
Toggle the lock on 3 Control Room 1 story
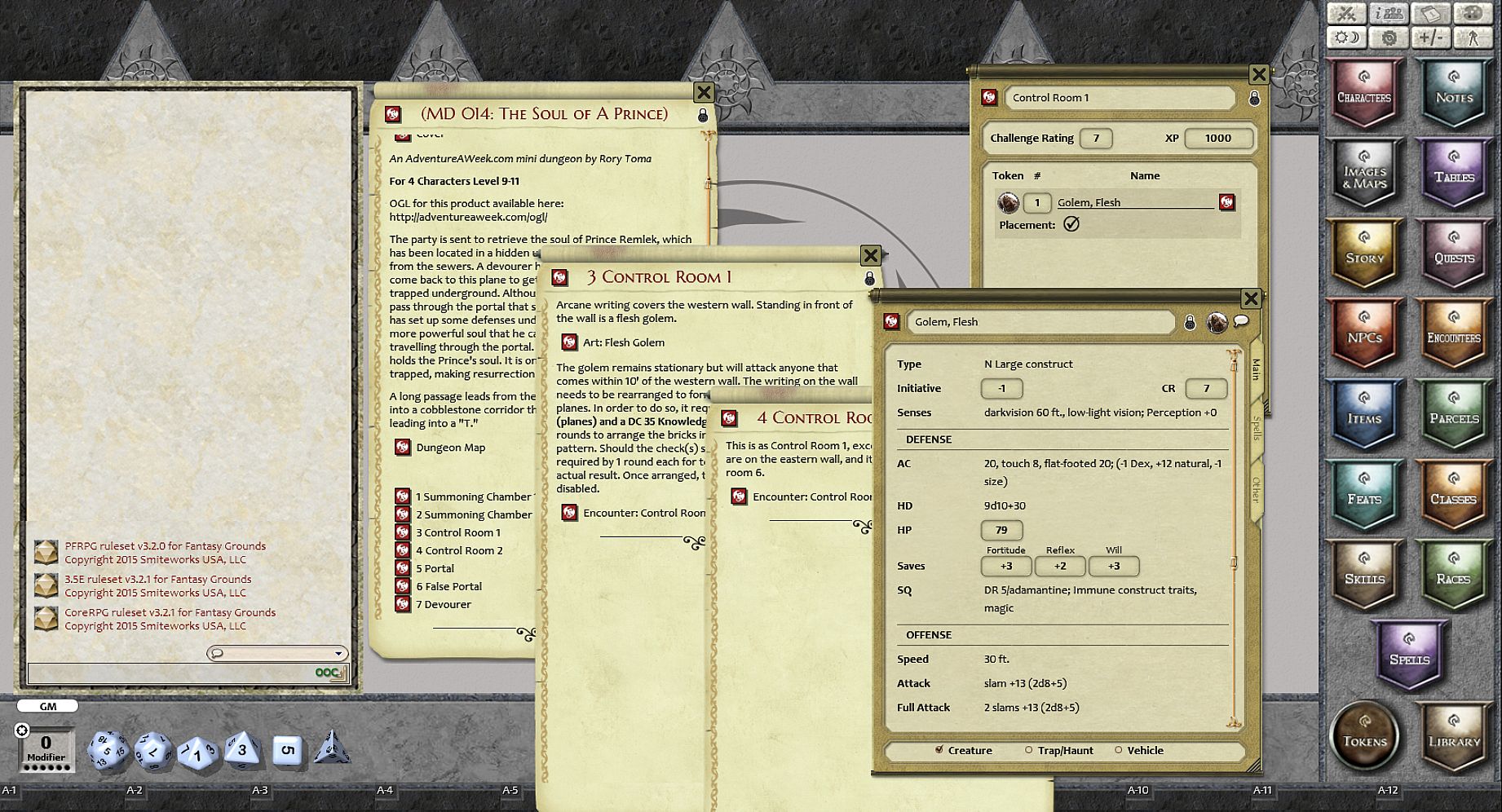pyautogui.click(x=869, y=279)
